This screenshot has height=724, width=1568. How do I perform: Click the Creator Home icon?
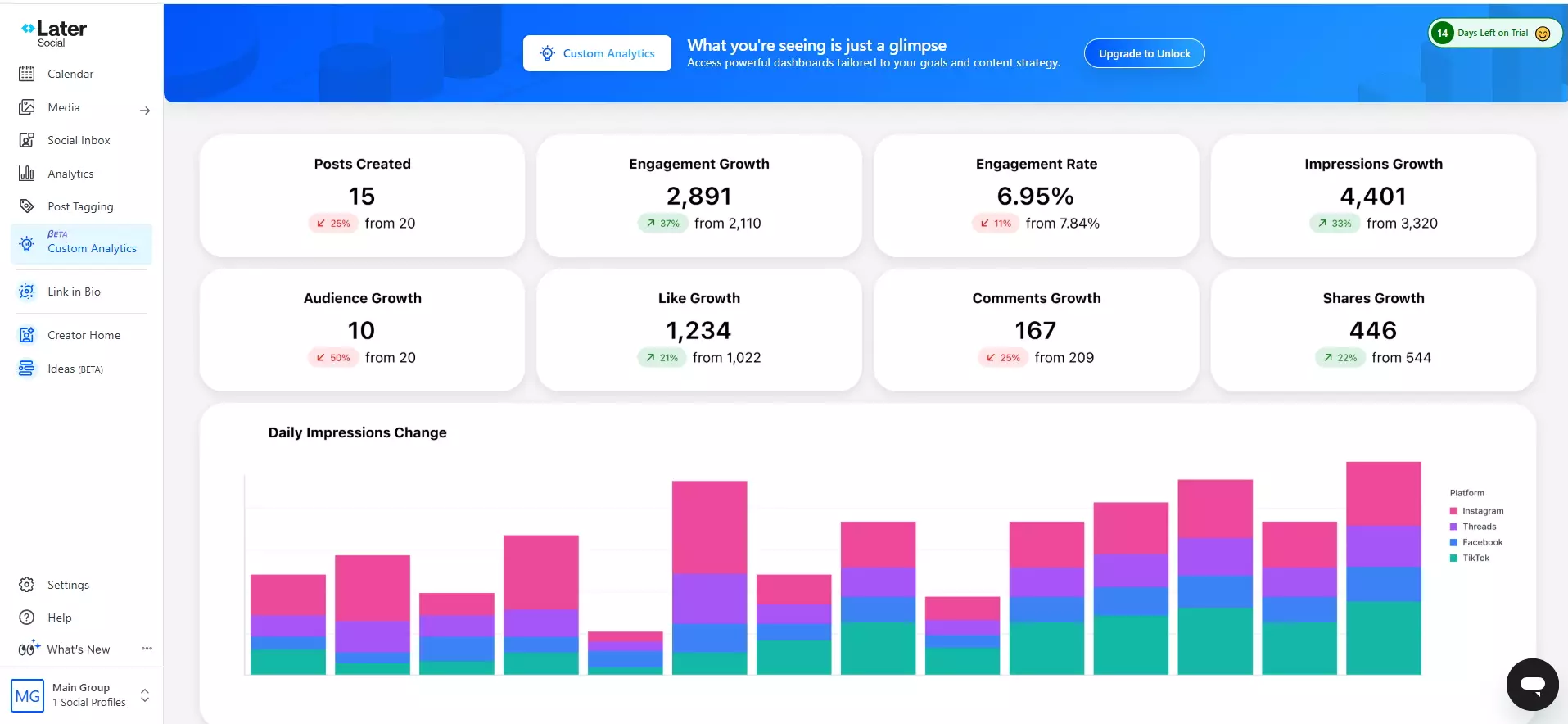pyautogui.click(x=27, y=335)
